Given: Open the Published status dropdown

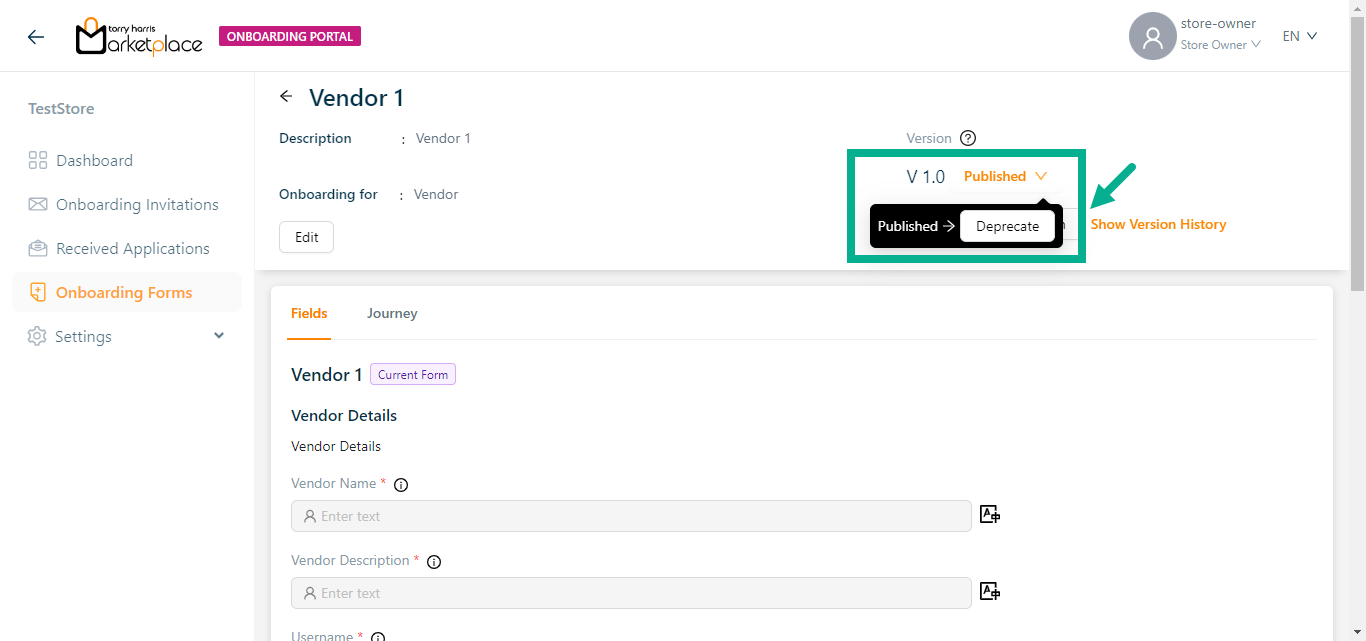Looking at the screenshot, I should pos(1005,176).
